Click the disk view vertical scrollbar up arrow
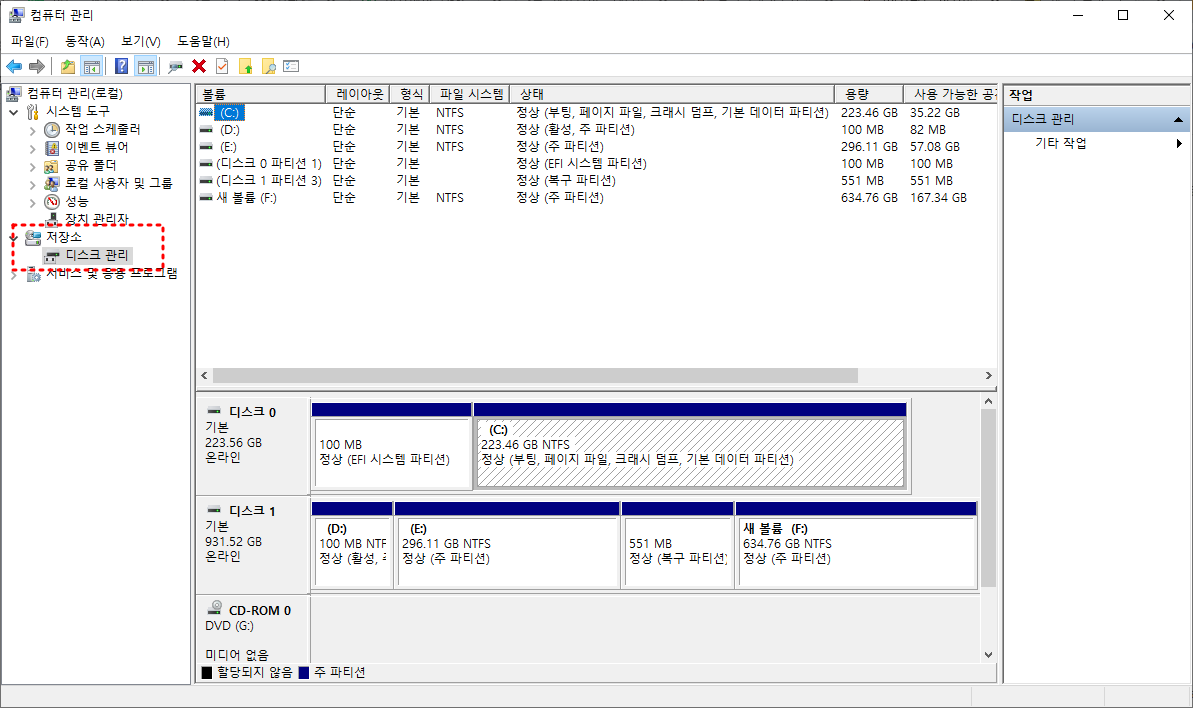 (988, 401)
